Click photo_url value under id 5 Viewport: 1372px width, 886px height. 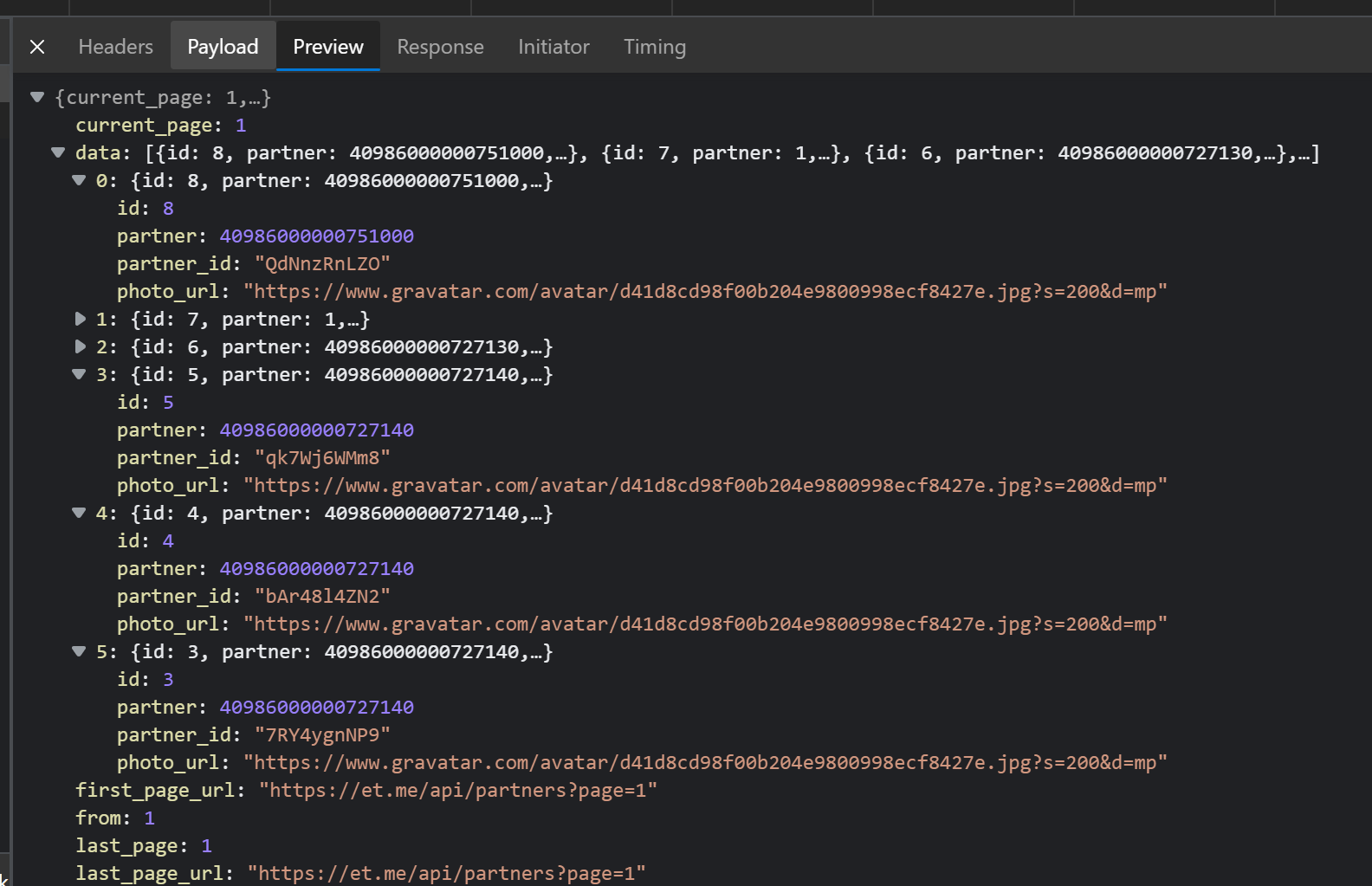tap(705, 485)
